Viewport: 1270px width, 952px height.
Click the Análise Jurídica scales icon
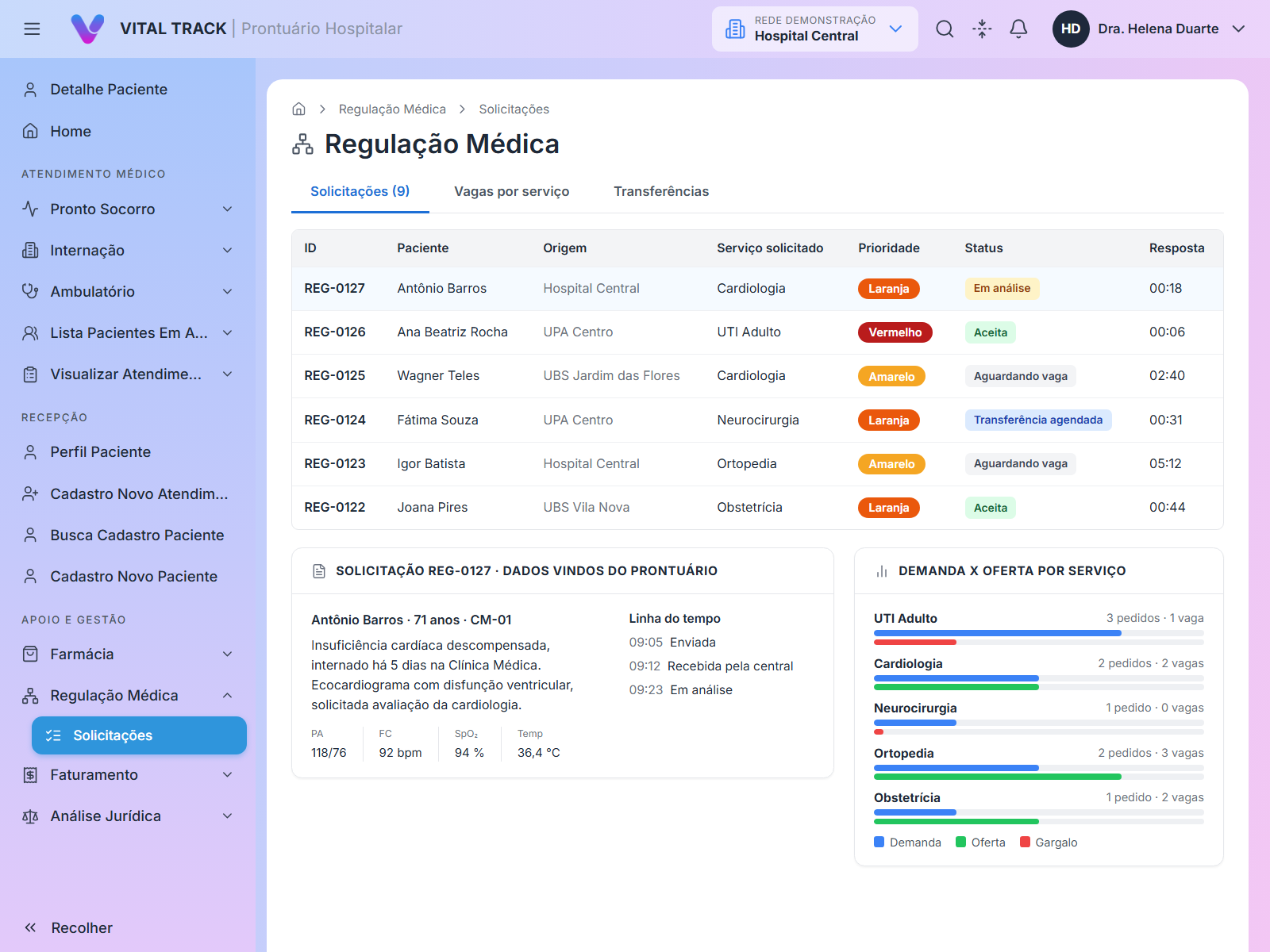(30, 816)
